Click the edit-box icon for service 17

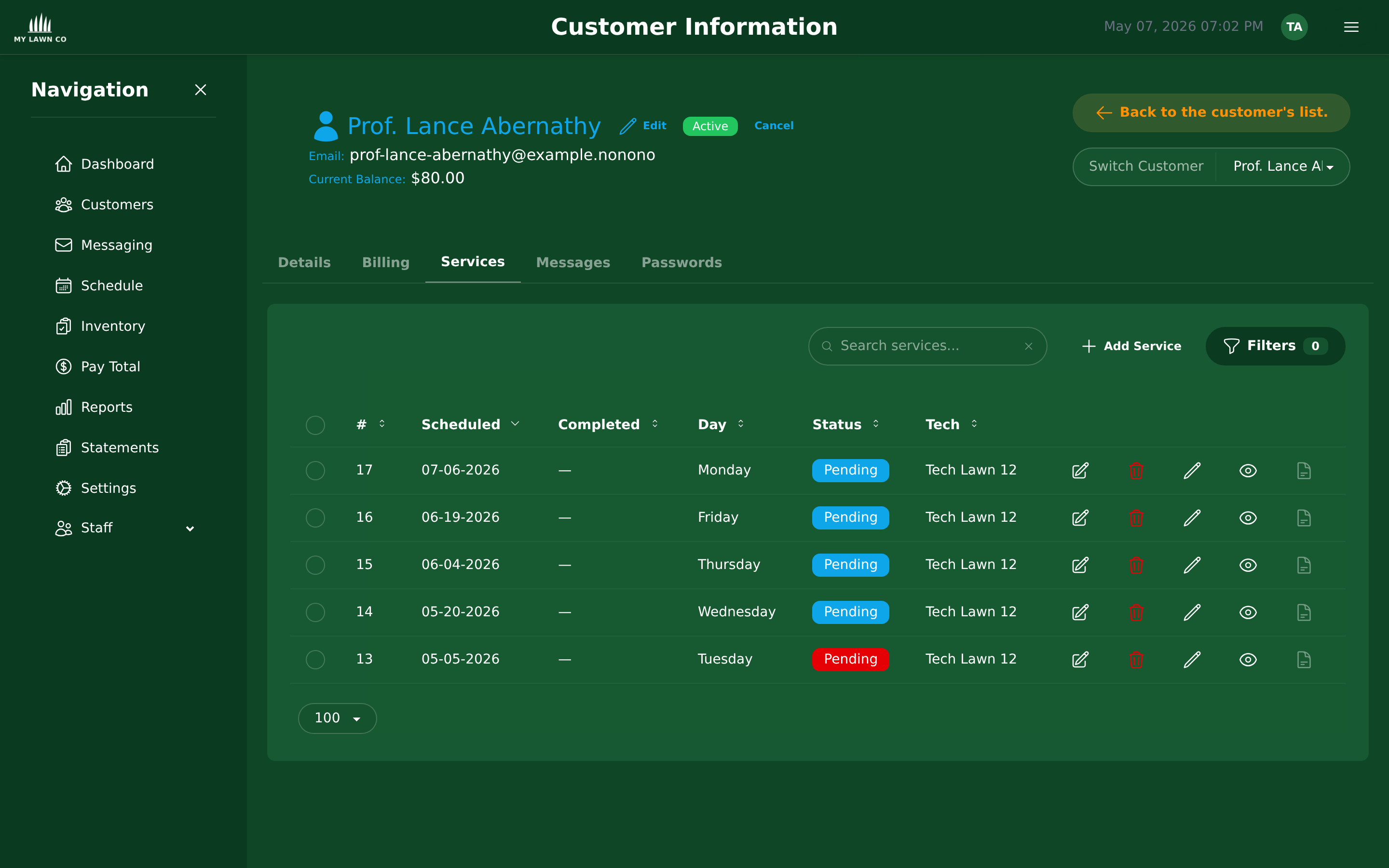(x=1080, y=471)
